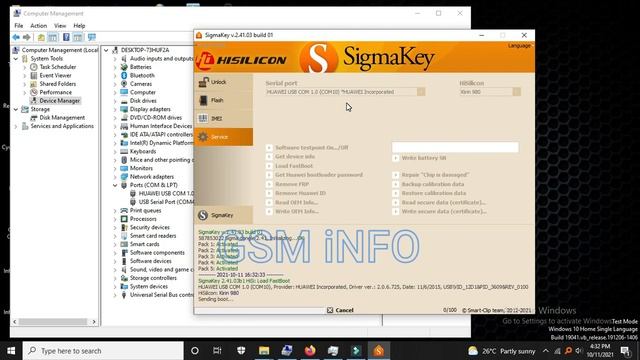
Task: Click Repair Chip is damaged button
Action: pos(431,175)
